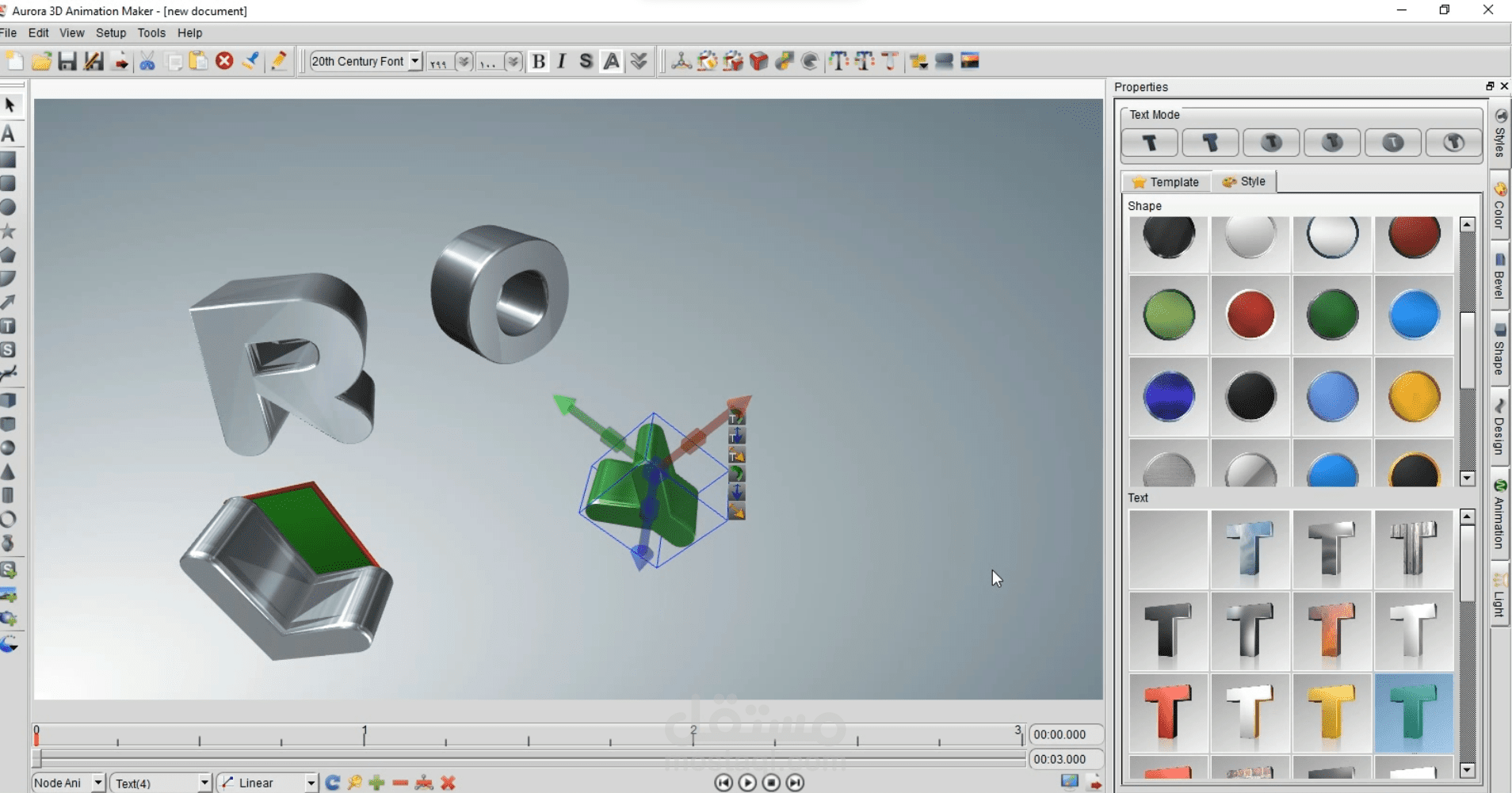This screenshot has height=793, width=1512.
Task: Toggle strikethrough S text formatting
Action: coord(586,62)
